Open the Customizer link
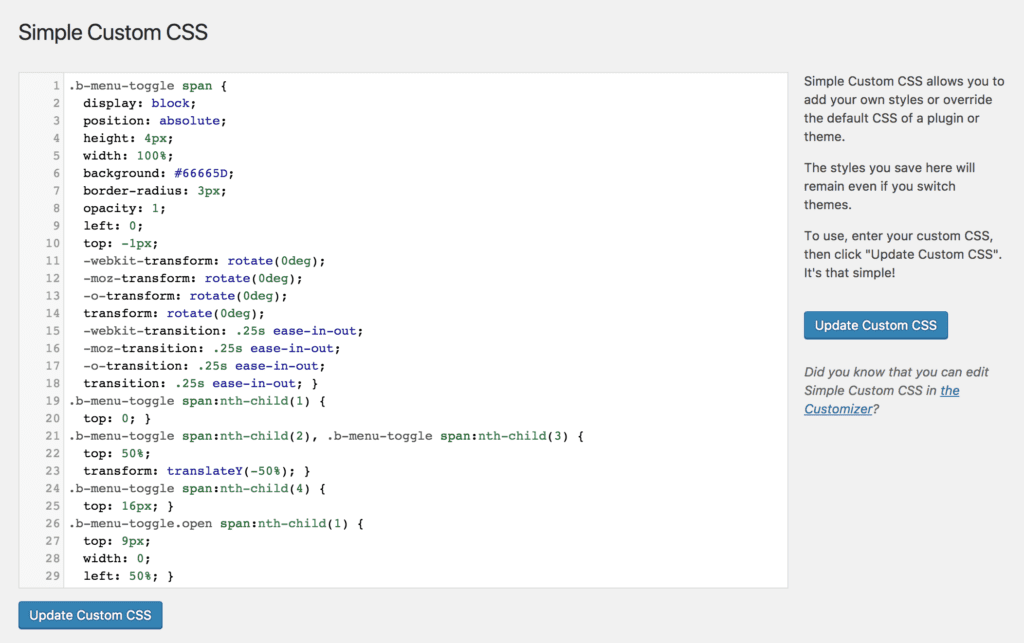 click(838, 408)
